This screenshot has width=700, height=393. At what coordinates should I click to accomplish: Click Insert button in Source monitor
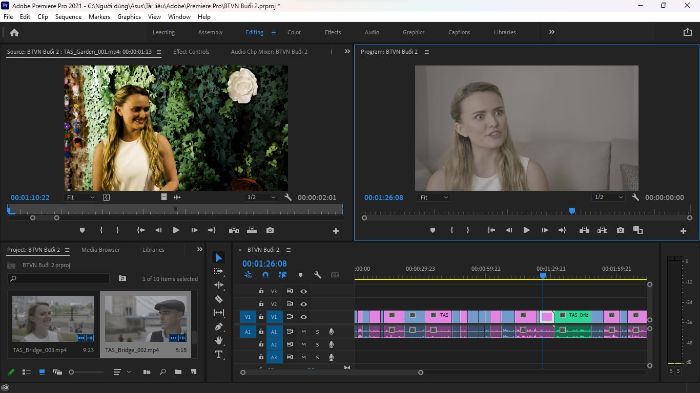(x=234, y=230)
